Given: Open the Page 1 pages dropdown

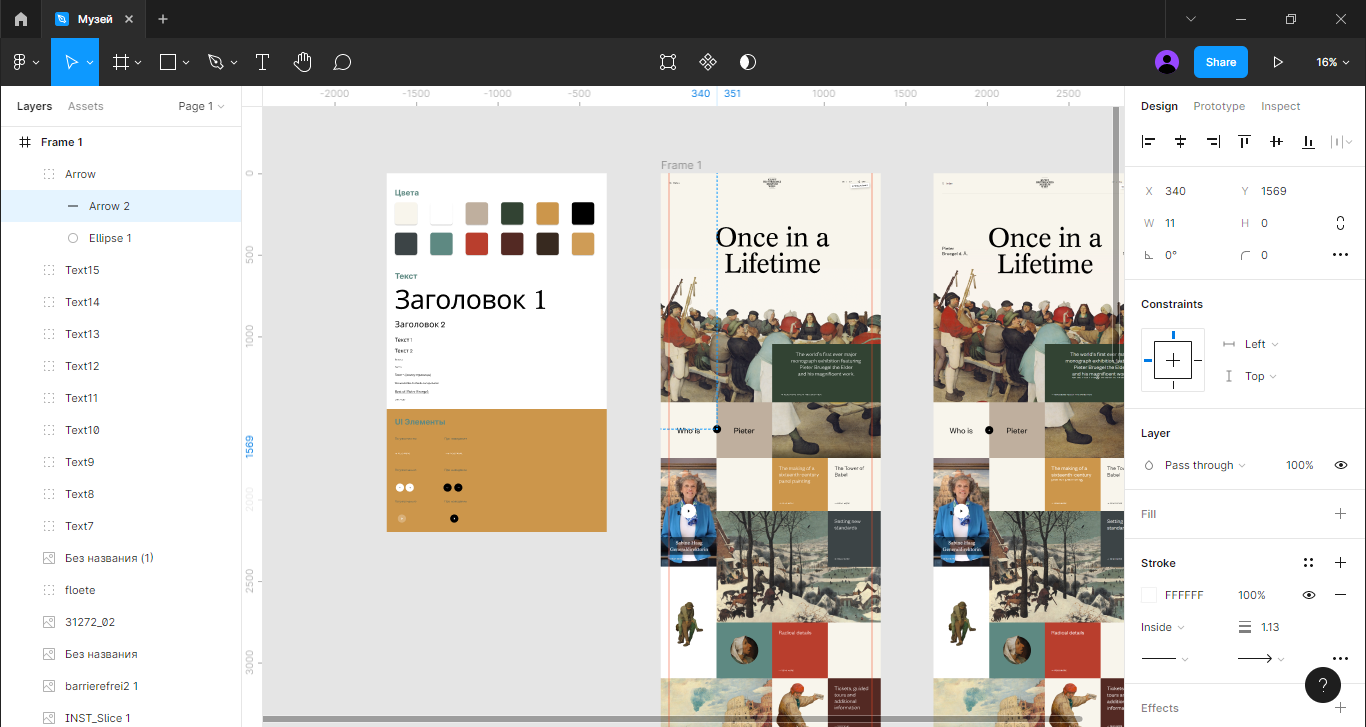Looking at the screenshot, I should [x=201, y=106].
